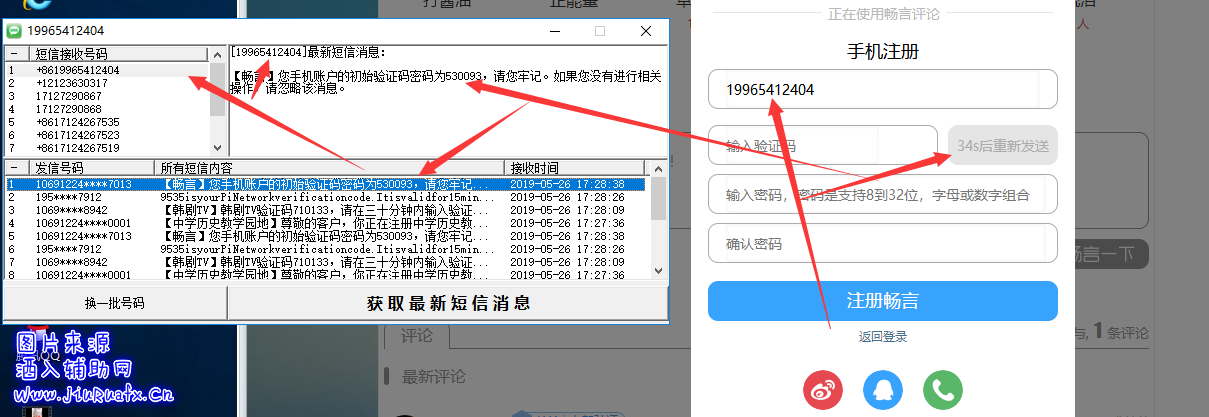The image size is (1209, 417).
Task: Choose the green phone login icon
Action: (x=943, y=389)
